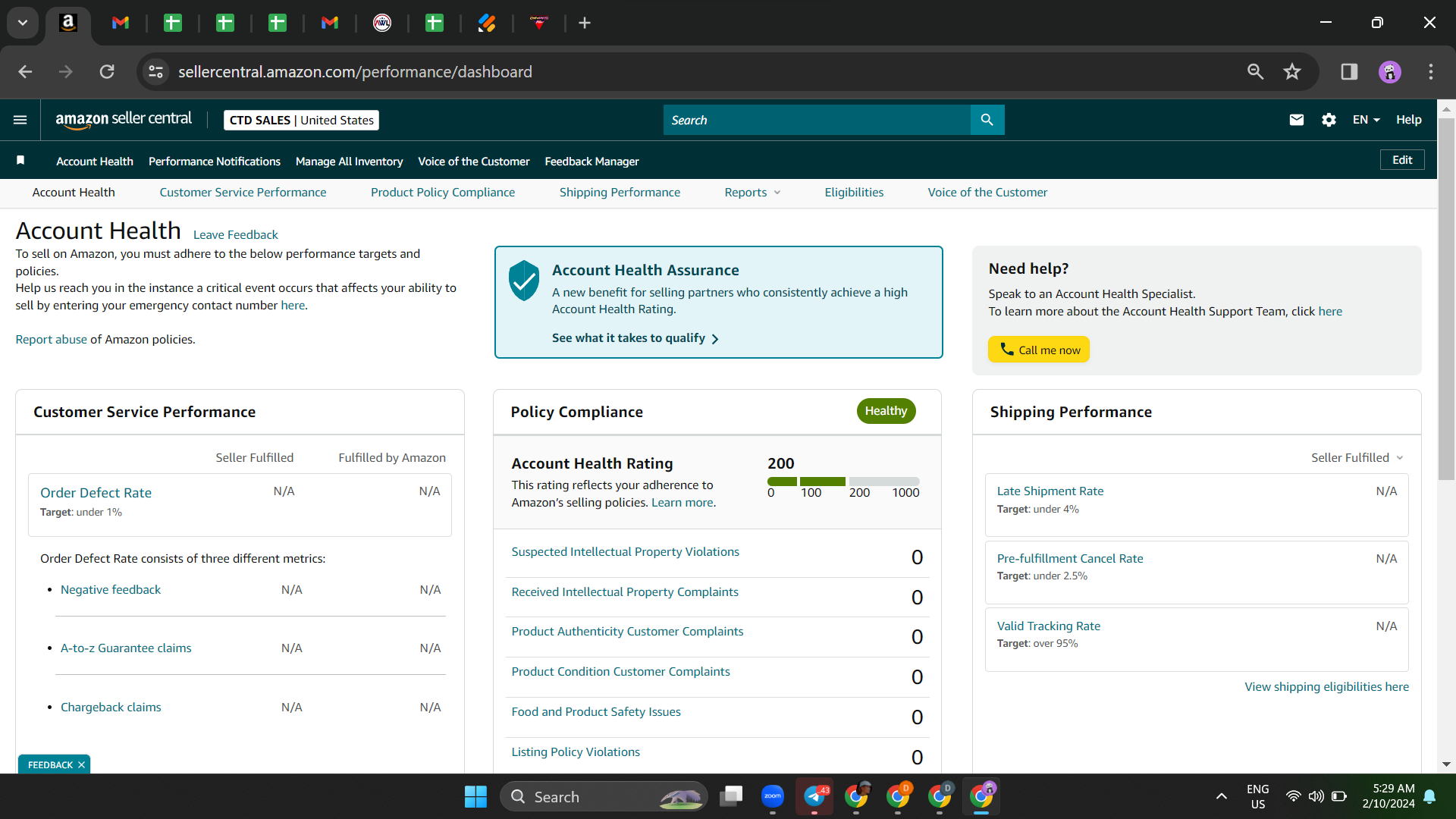Bookmark page with star icon
Screen dimensions: 1456x819
1291,71
